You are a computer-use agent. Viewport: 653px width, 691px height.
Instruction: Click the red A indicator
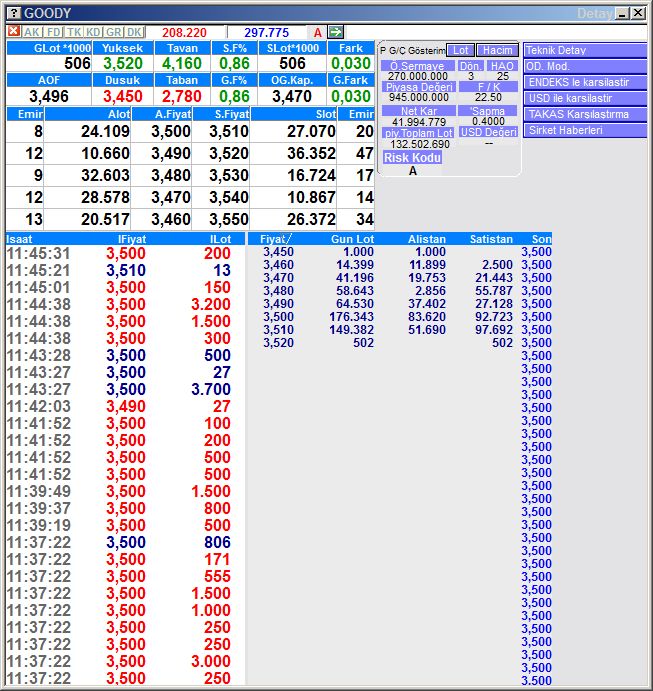pos(318,32)
